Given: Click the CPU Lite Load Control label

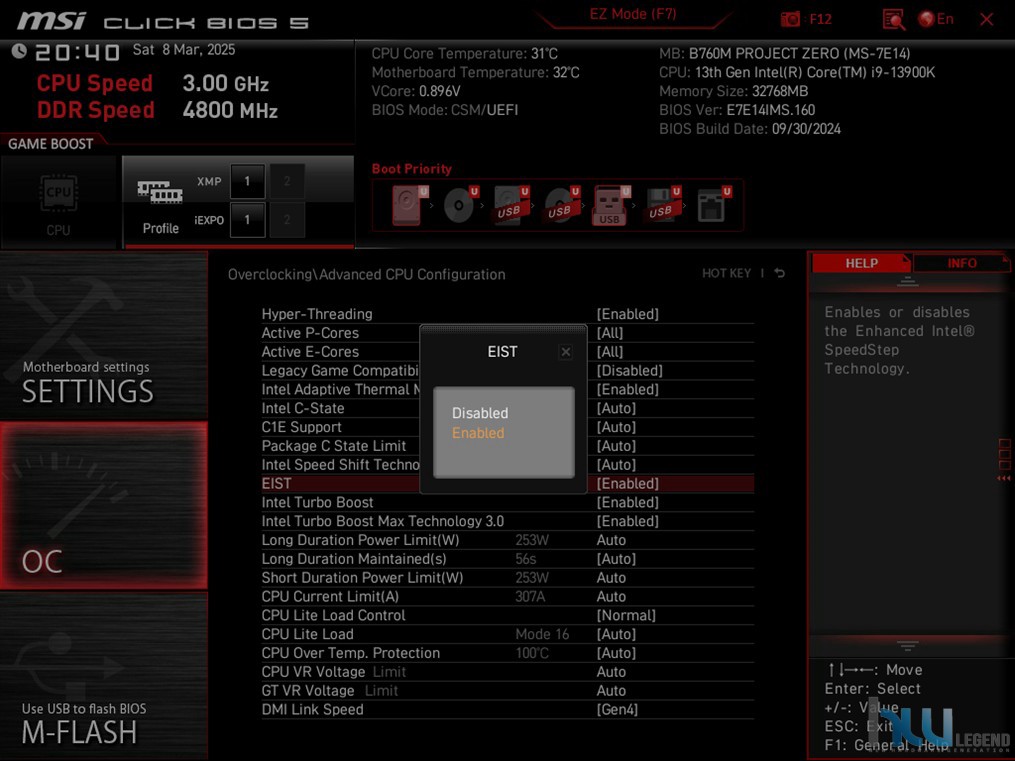Looking at the screenshot, I should (x=333, y=615).
